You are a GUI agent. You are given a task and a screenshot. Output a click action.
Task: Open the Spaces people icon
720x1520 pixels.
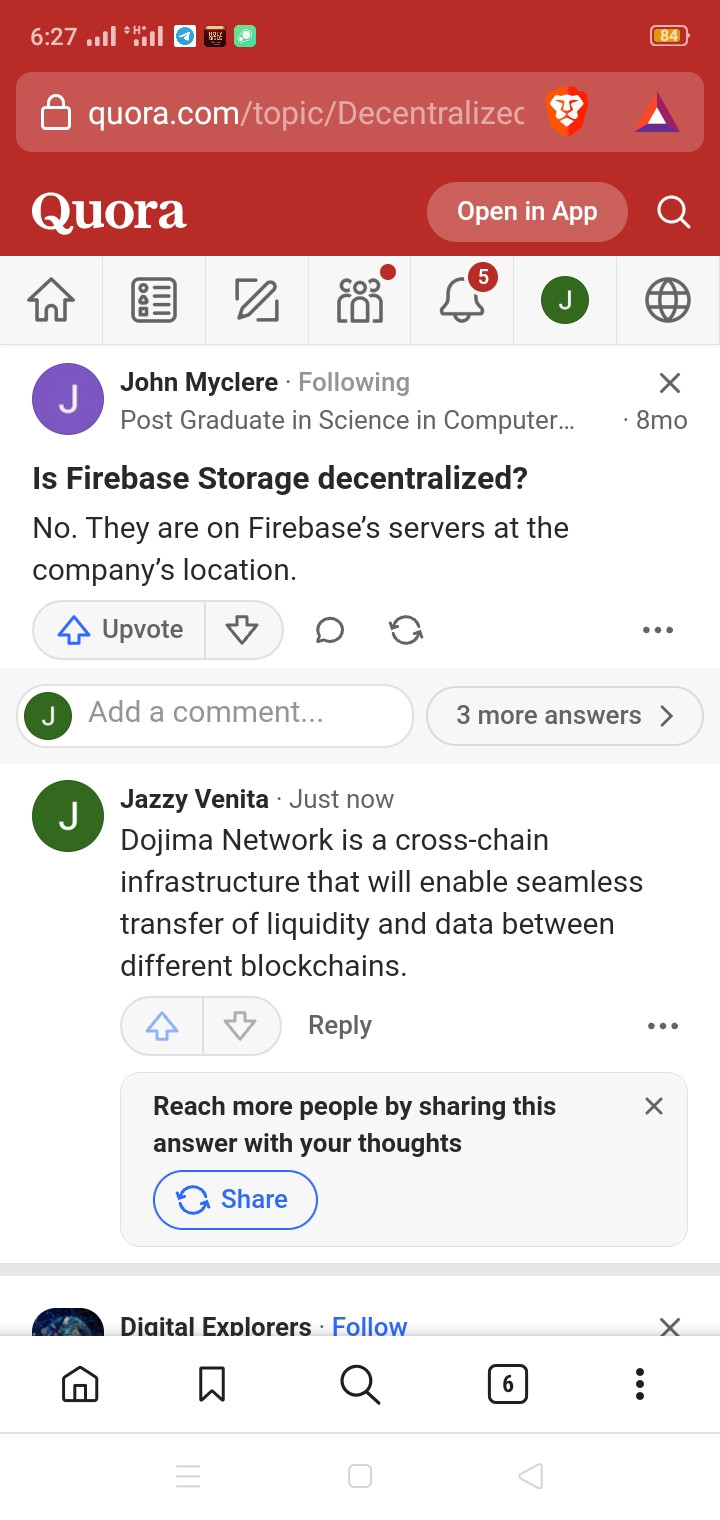(360, 300)
